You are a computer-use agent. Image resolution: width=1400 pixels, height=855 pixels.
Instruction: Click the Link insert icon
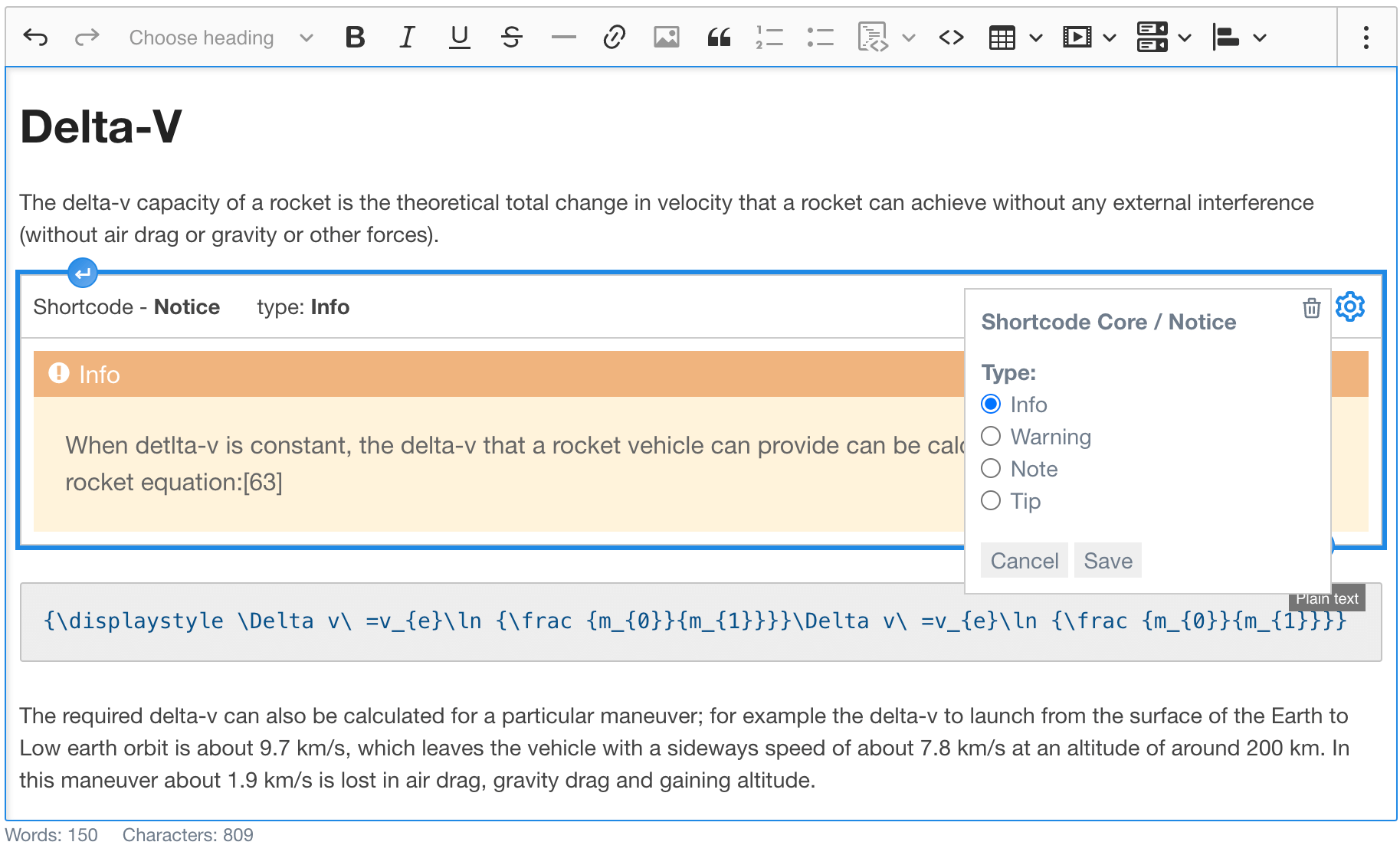click(x=615, y=37)
